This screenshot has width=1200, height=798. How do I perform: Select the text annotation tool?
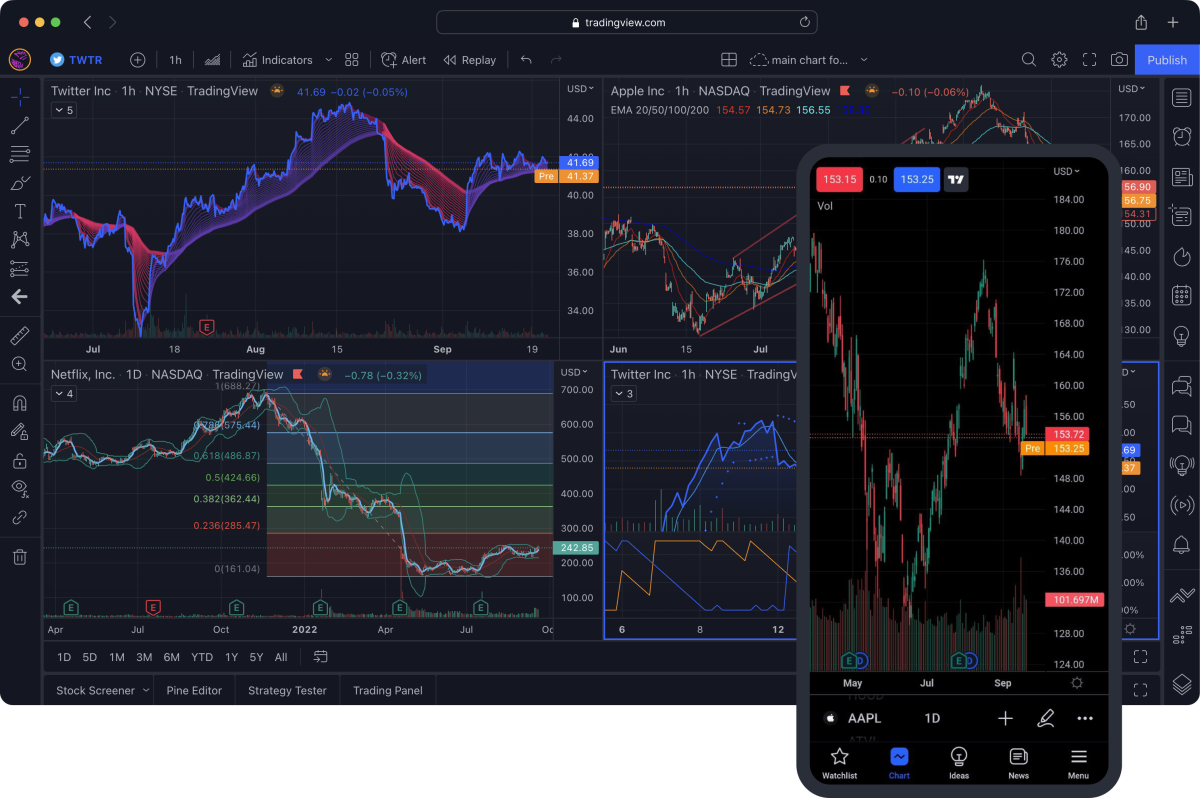coord(20,211)
